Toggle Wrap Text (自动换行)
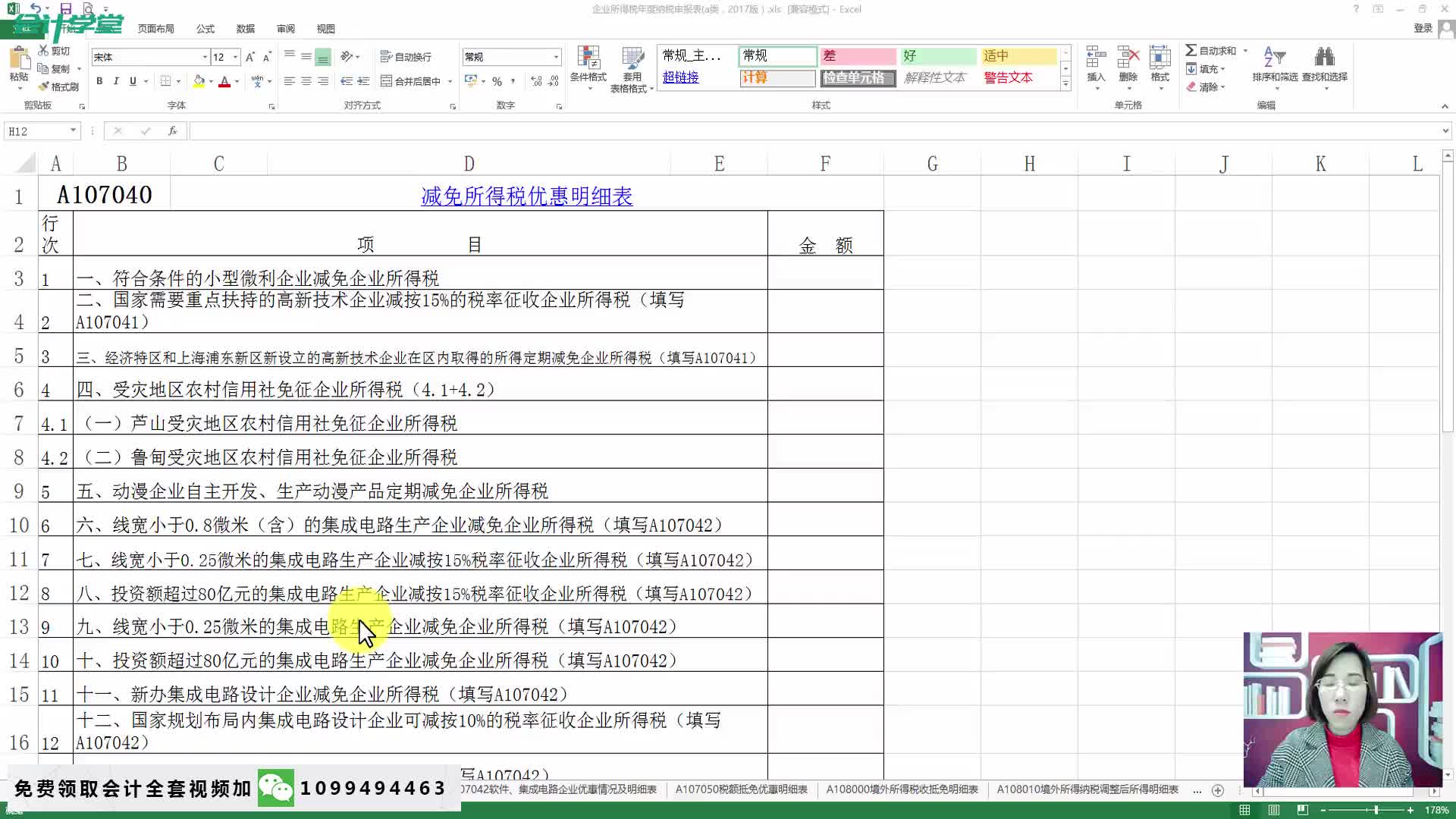The image size is (1456, 819). pyautogui.click(x=406, y=57)
